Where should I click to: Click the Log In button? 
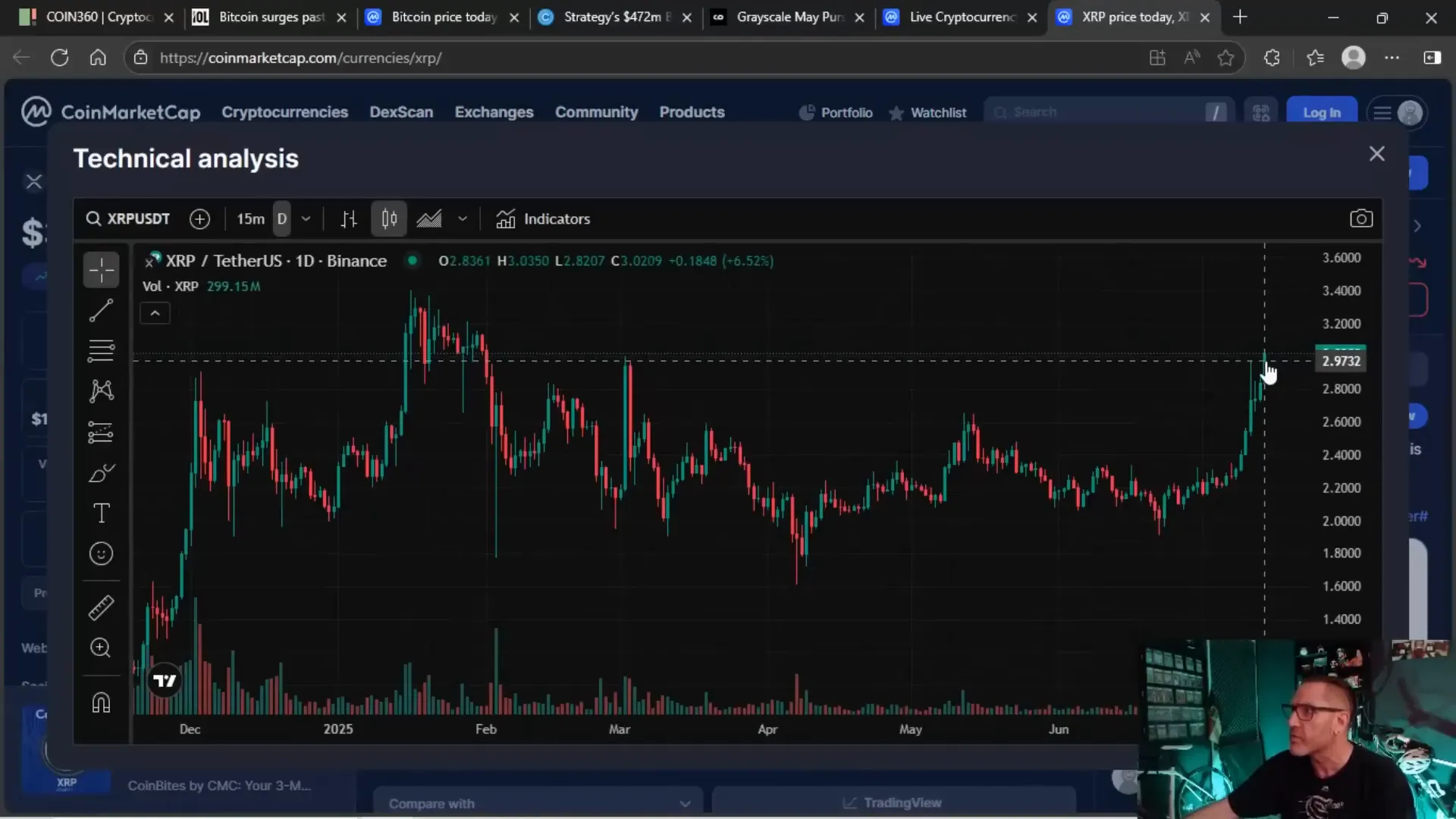pos(1322,113)
